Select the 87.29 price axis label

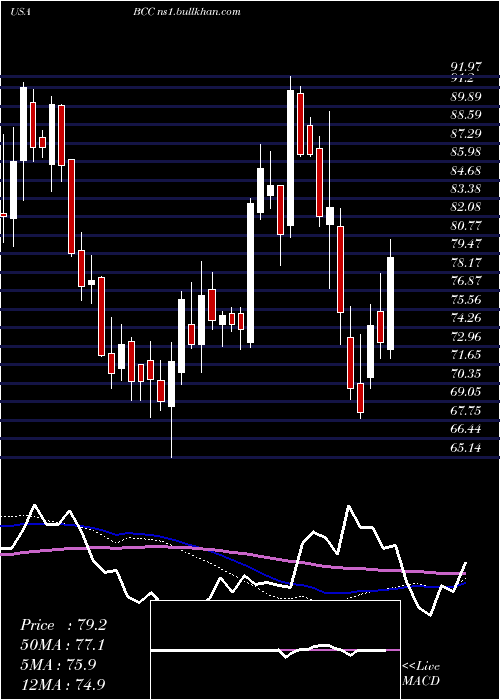pyautogui.click(x=466, y=133)
